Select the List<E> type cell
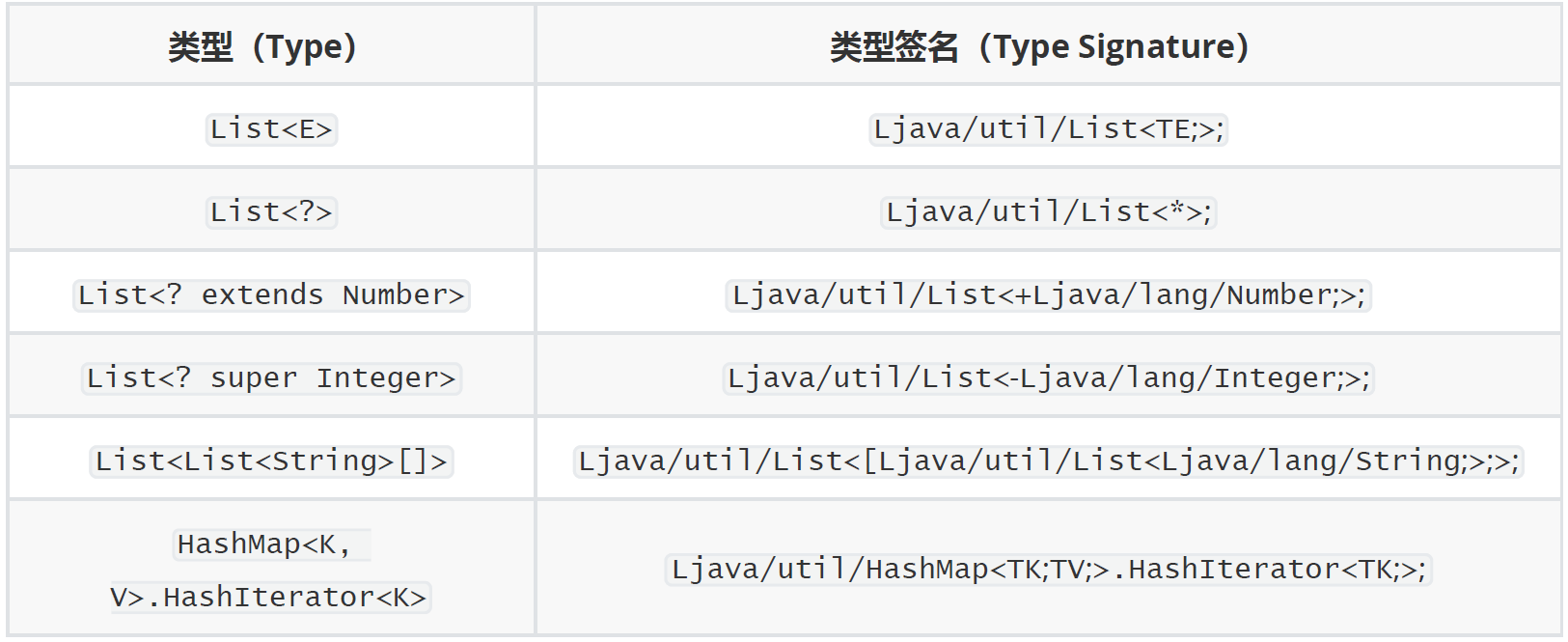 tap(271, 129)
